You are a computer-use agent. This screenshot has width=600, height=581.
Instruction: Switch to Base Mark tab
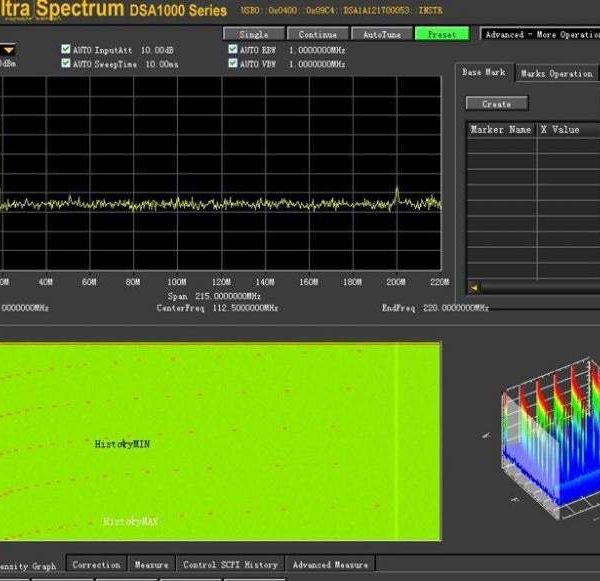click(x=484, y=72)
